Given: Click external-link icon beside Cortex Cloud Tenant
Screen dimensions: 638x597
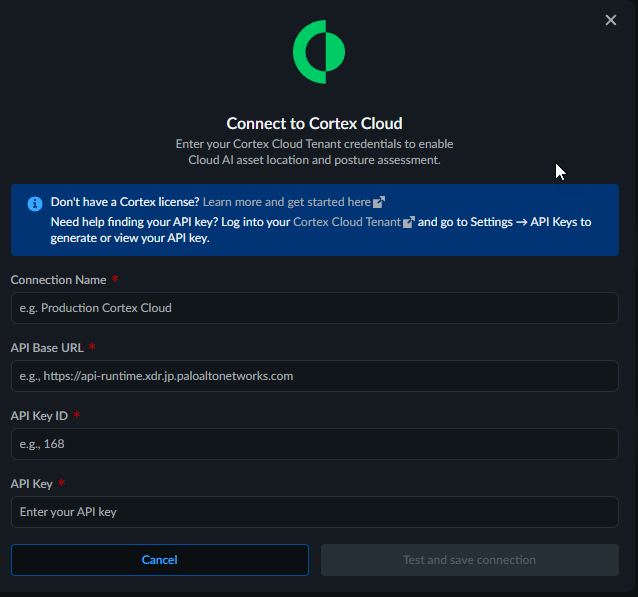Looking at the screenshot, I should pyautogui.click(x=409, y=222).
